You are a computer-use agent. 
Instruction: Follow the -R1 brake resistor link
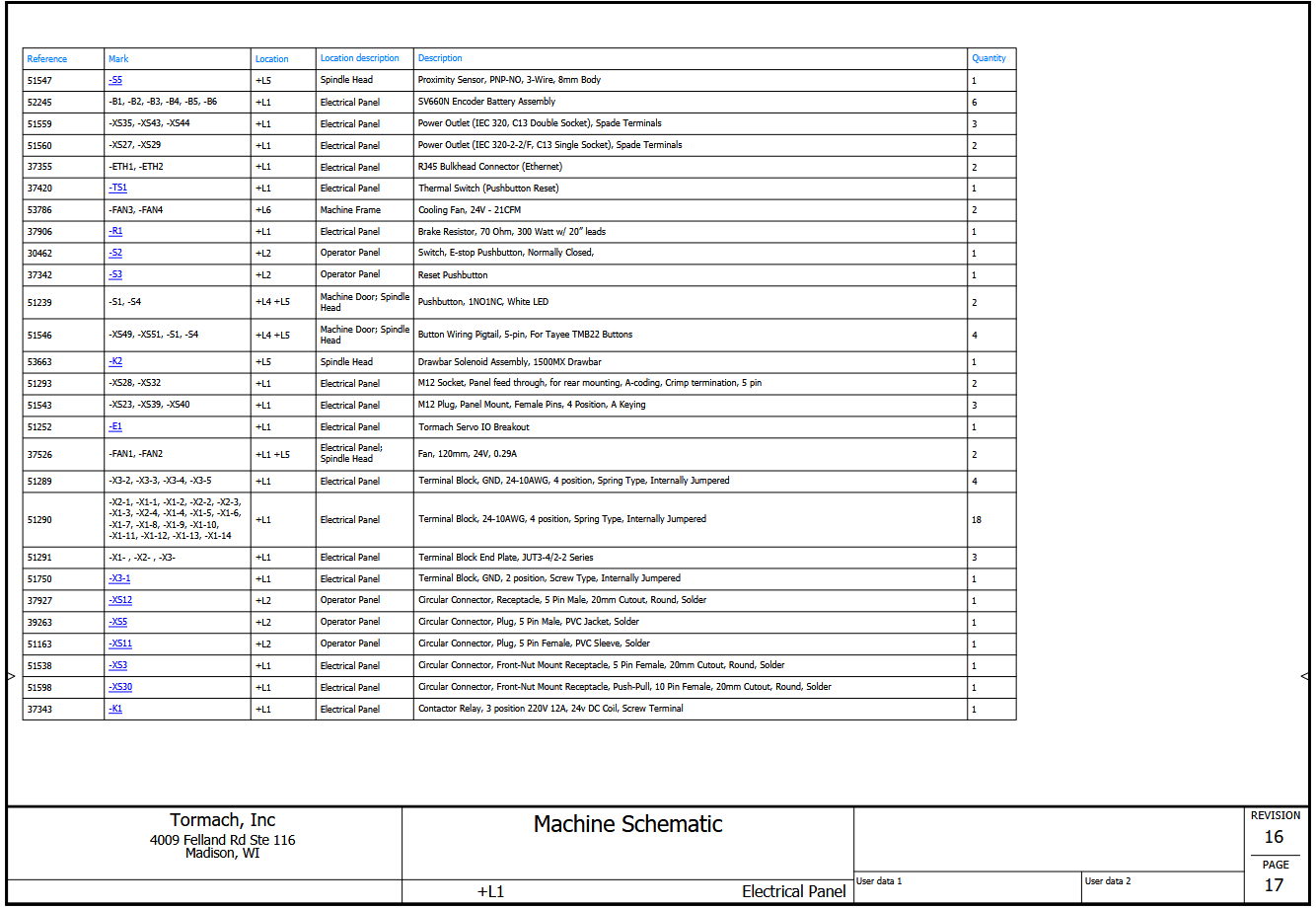point(115,231)
